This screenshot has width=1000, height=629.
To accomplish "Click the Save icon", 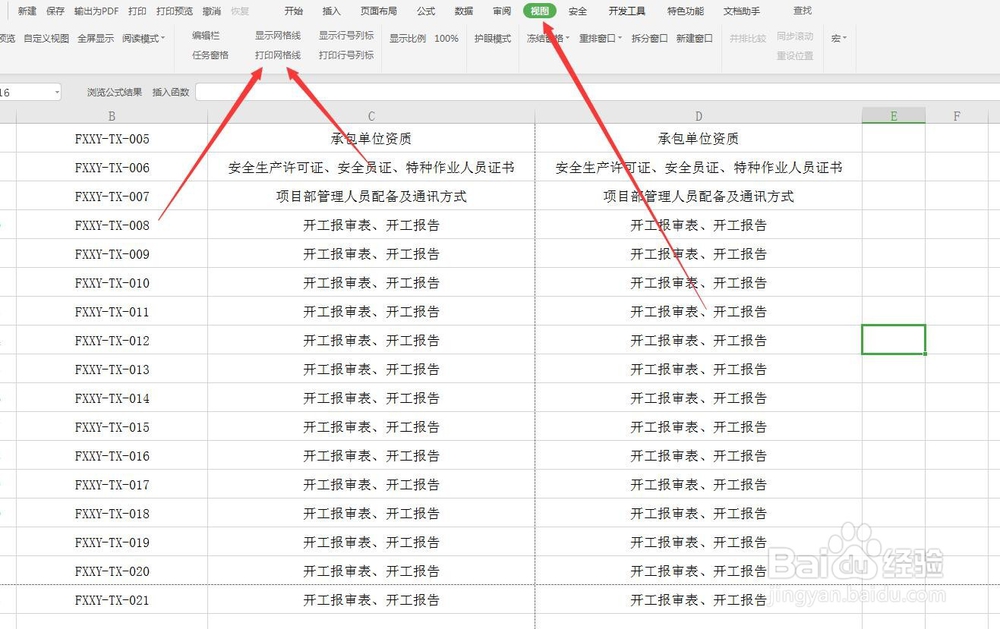I will [x=54, y=10].
